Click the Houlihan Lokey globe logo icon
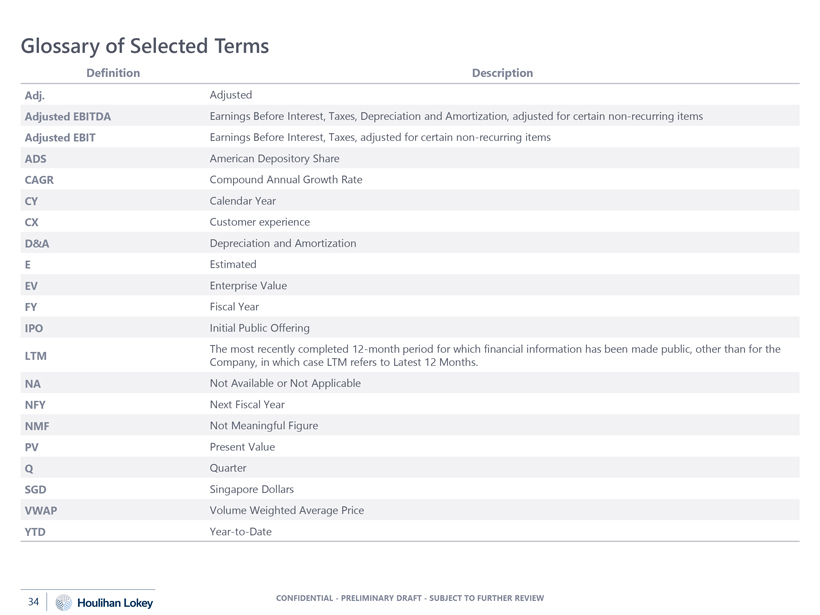The image size is (820, 615). (64, 602)
